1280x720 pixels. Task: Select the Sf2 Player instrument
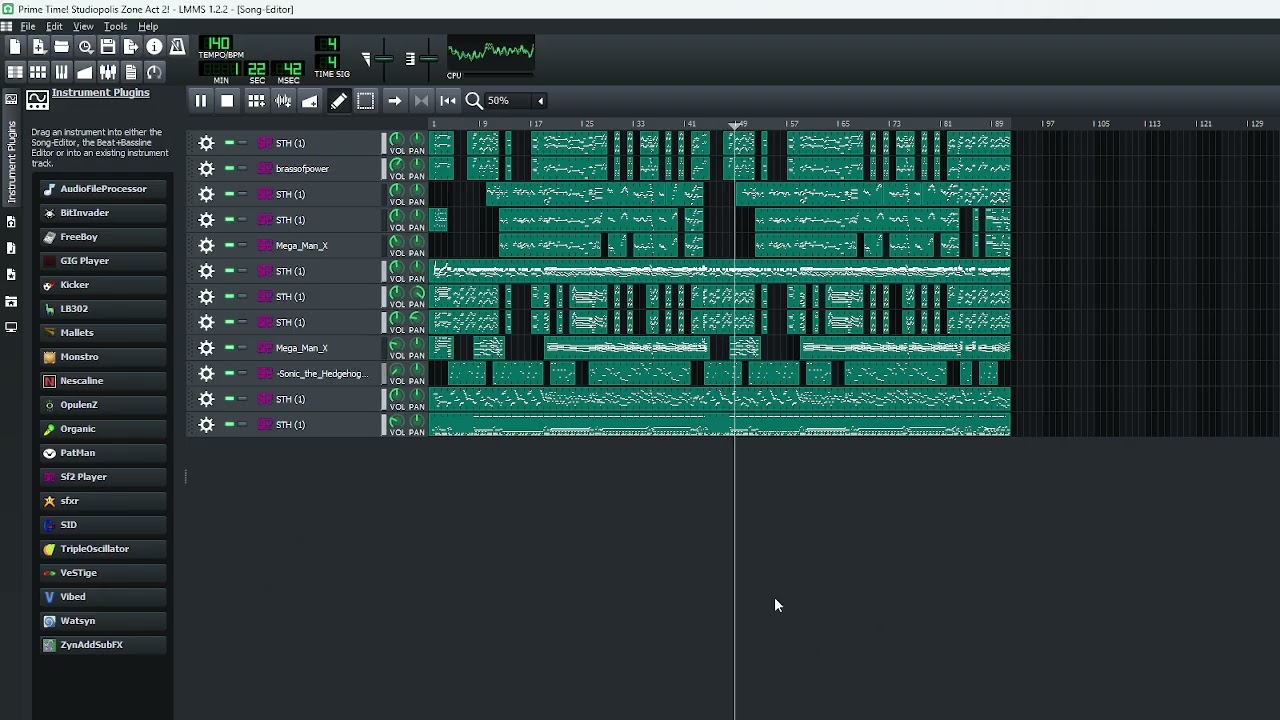coord(104,477)
